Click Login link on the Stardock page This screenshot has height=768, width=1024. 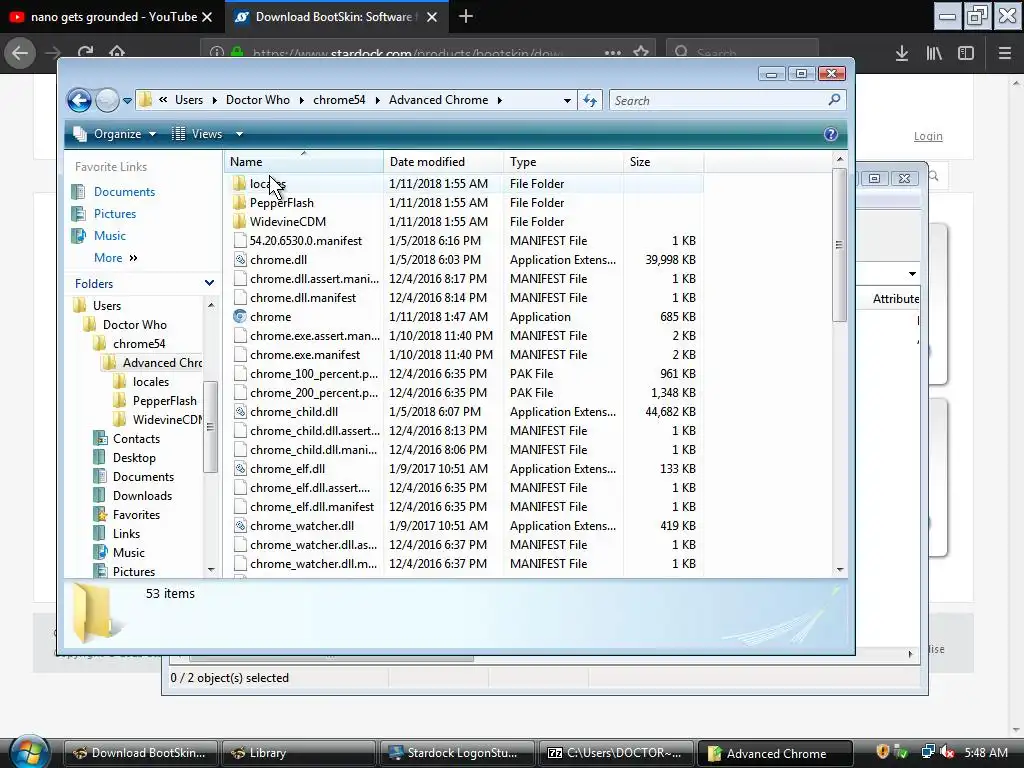(928, 136)
